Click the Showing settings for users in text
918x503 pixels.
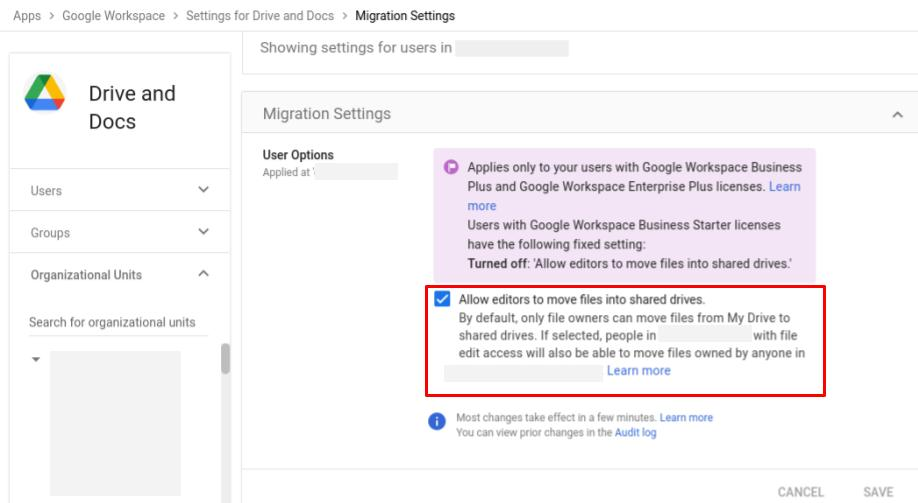coord(356,48)
